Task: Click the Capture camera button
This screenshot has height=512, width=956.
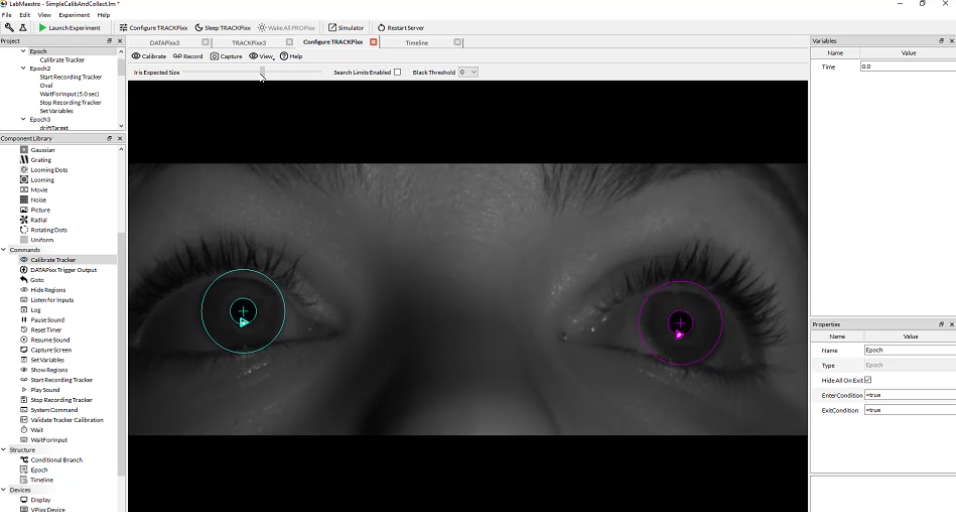Action: (226, 57)
